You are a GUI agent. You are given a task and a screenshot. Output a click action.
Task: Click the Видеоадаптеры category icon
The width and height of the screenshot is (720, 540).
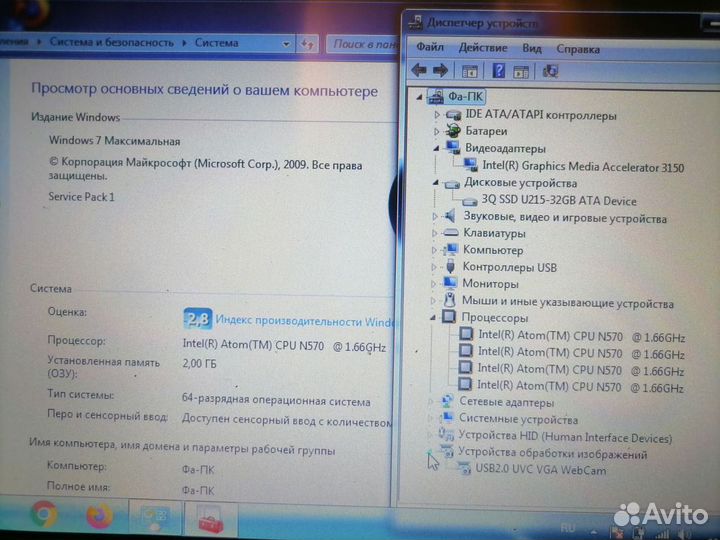[453, 148]
